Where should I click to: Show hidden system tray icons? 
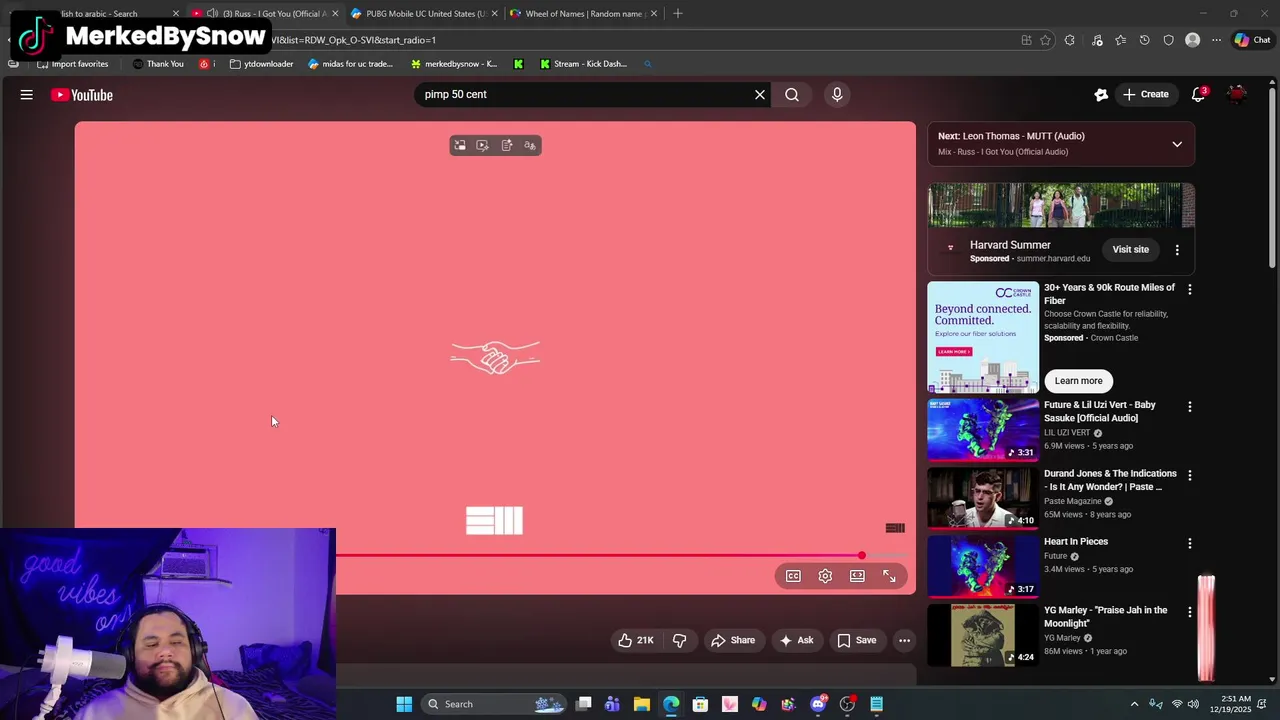[x=1134, y=704]
